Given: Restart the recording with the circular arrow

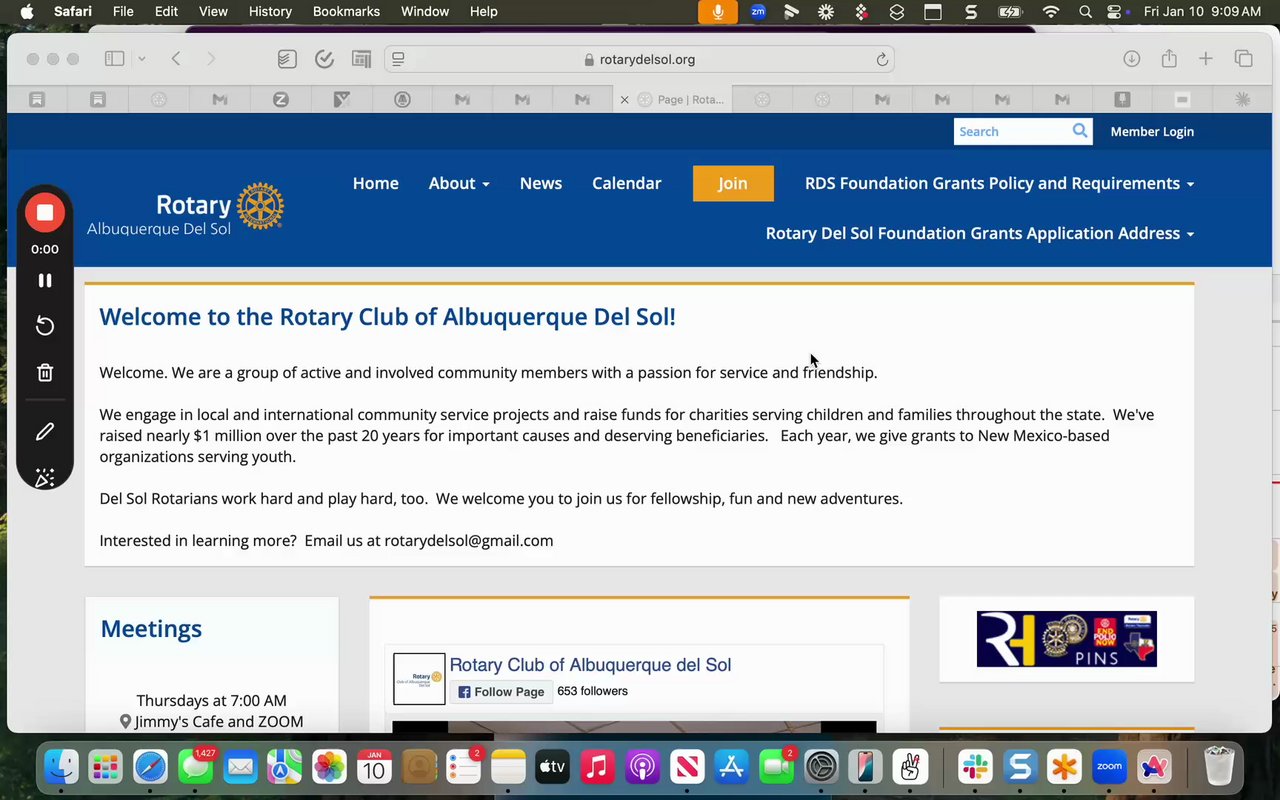Looking at the screenshot, I should click(45, 326).
